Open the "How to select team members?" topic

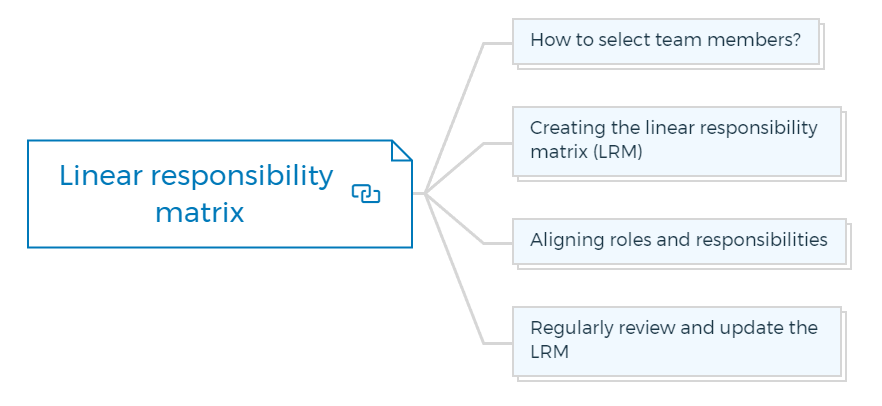pyautogui.click(x=665, y=41)
